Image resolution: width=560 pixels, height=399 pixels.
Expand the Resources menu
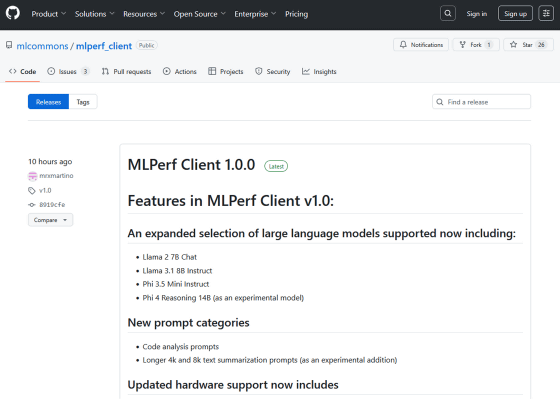point(144,14)
